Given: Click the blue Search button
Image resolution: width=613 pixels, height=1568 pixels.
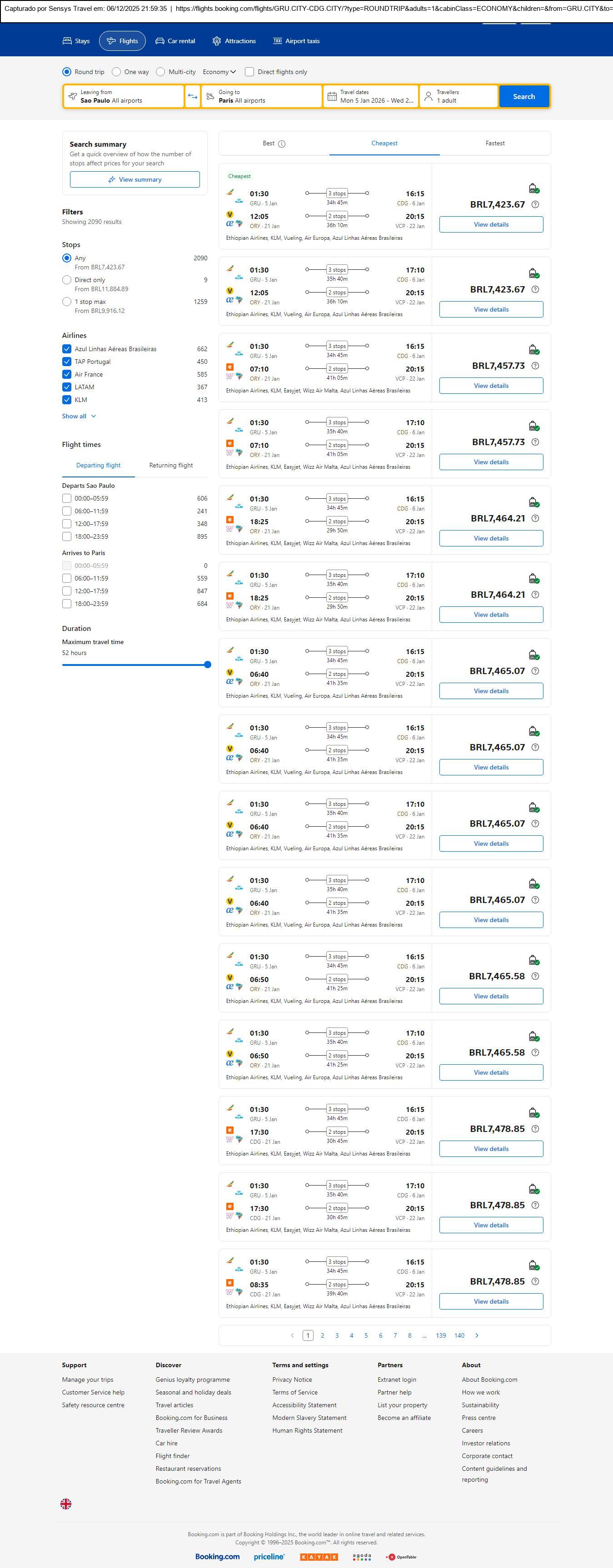Looking at the screenshot, I should tap(523, 96).
